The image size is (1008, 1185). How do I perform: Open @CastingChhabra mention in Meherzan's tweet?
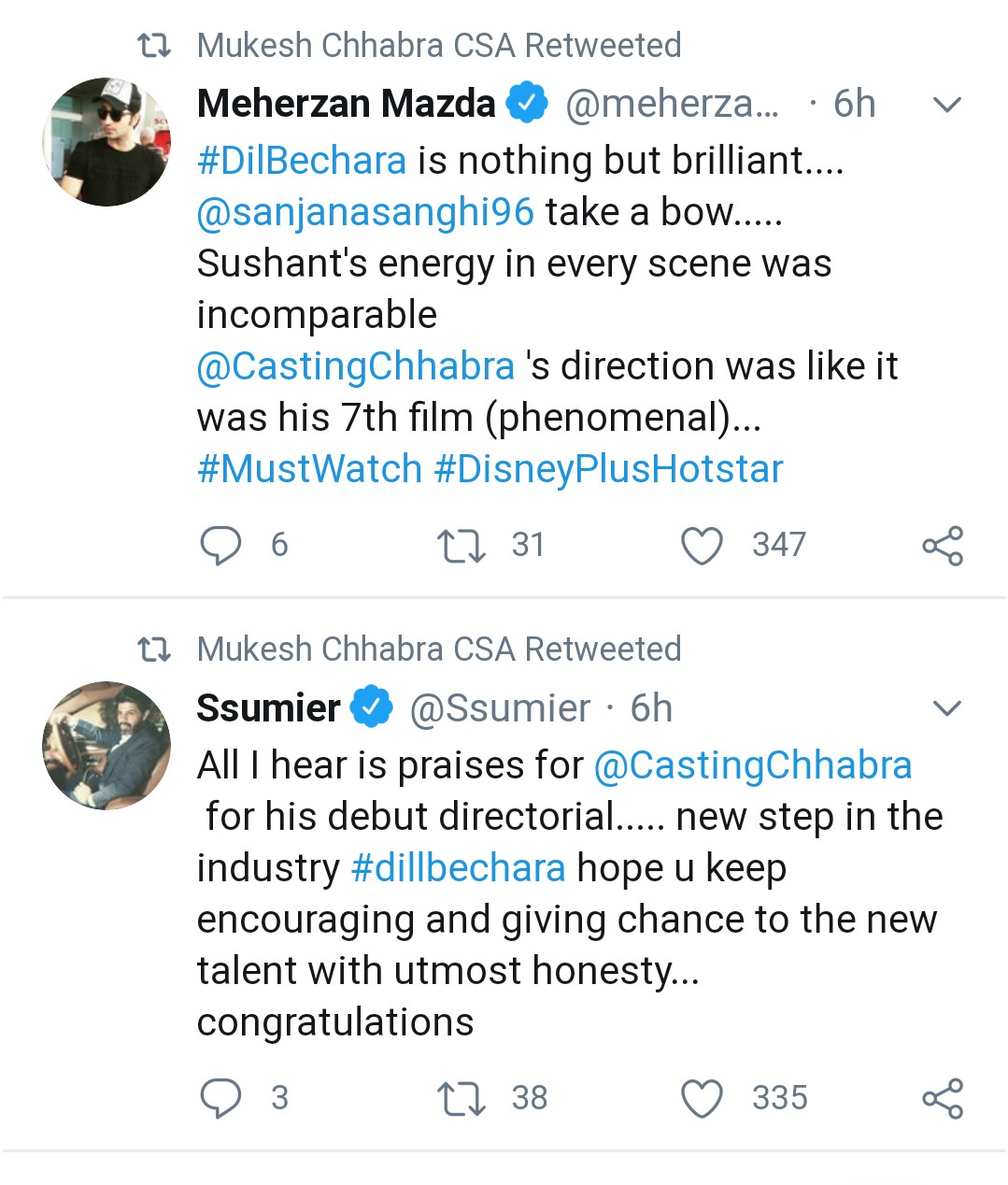point(356,366)
